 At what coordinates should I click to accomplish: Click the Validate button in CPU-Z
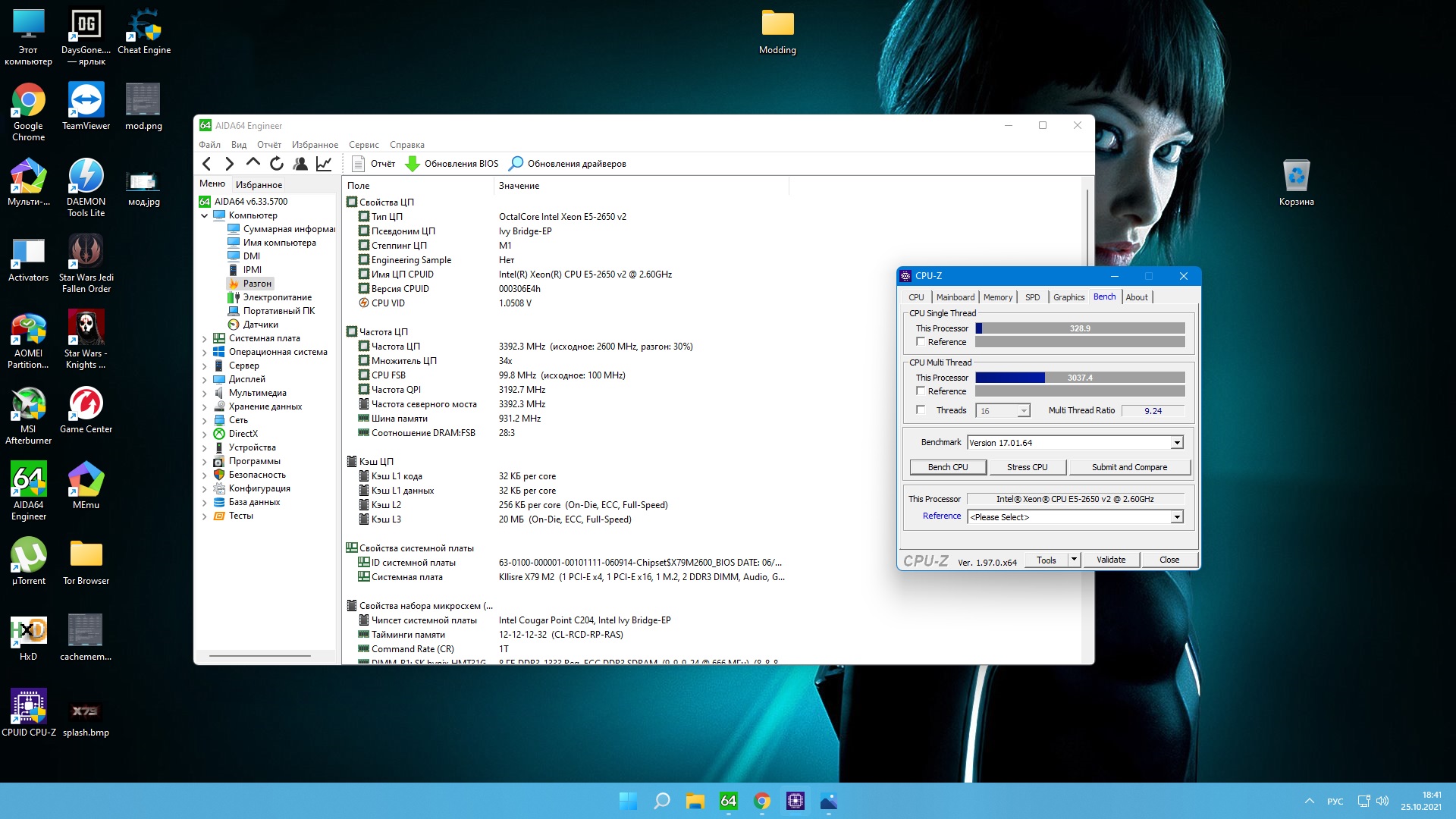(x=1110, y=560)
